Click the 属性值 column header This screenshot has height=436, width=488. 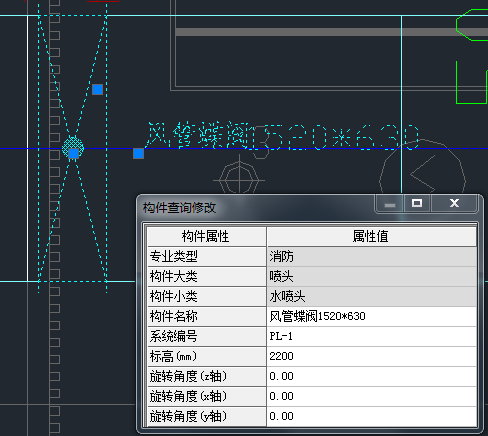[371, 236]
